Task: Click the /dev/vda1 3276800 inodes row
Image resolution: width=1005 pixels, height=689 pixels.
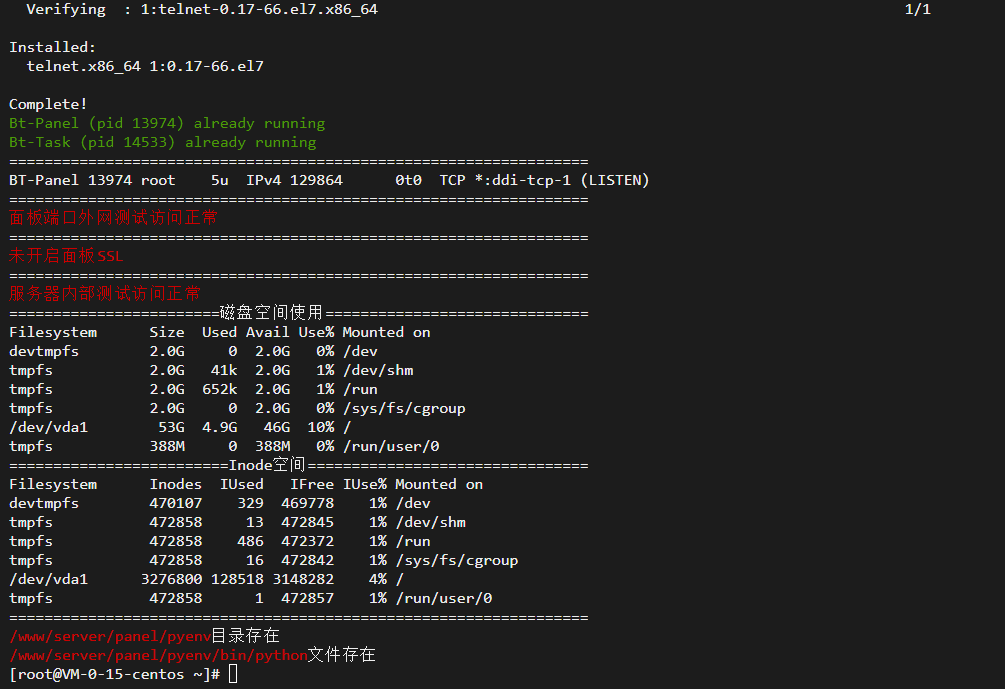Action: point(206,579)
